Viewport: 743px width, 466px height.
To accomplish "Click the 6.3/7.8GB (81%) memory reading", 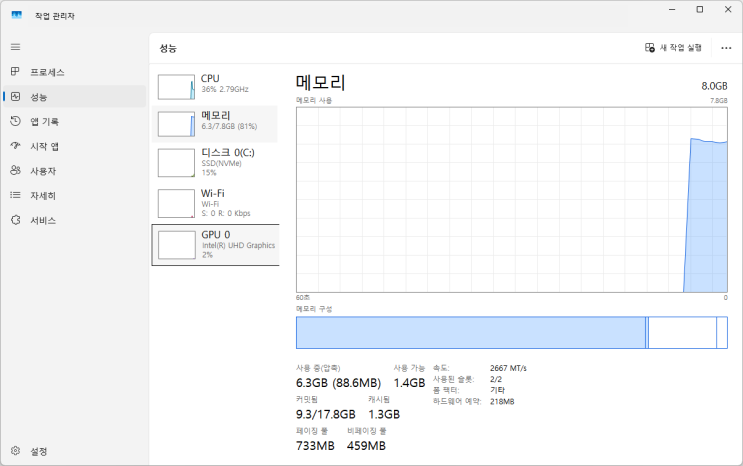I will coord(229,127).
